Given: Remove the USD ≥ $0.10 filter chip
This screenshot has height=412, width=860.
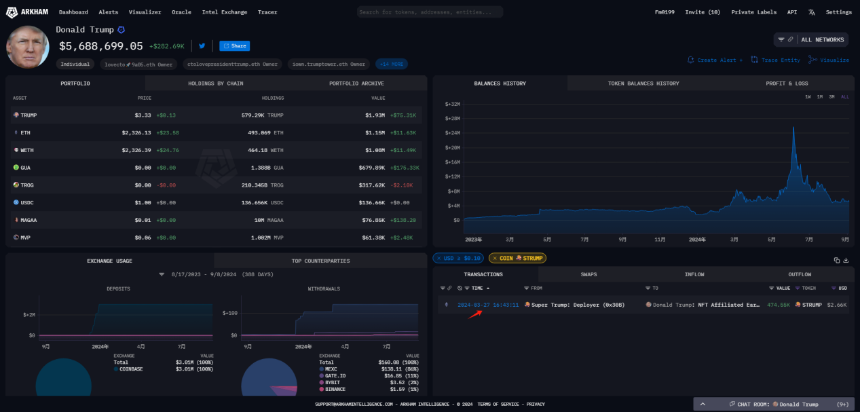Looking at the screenshot, I should point(439,258).
